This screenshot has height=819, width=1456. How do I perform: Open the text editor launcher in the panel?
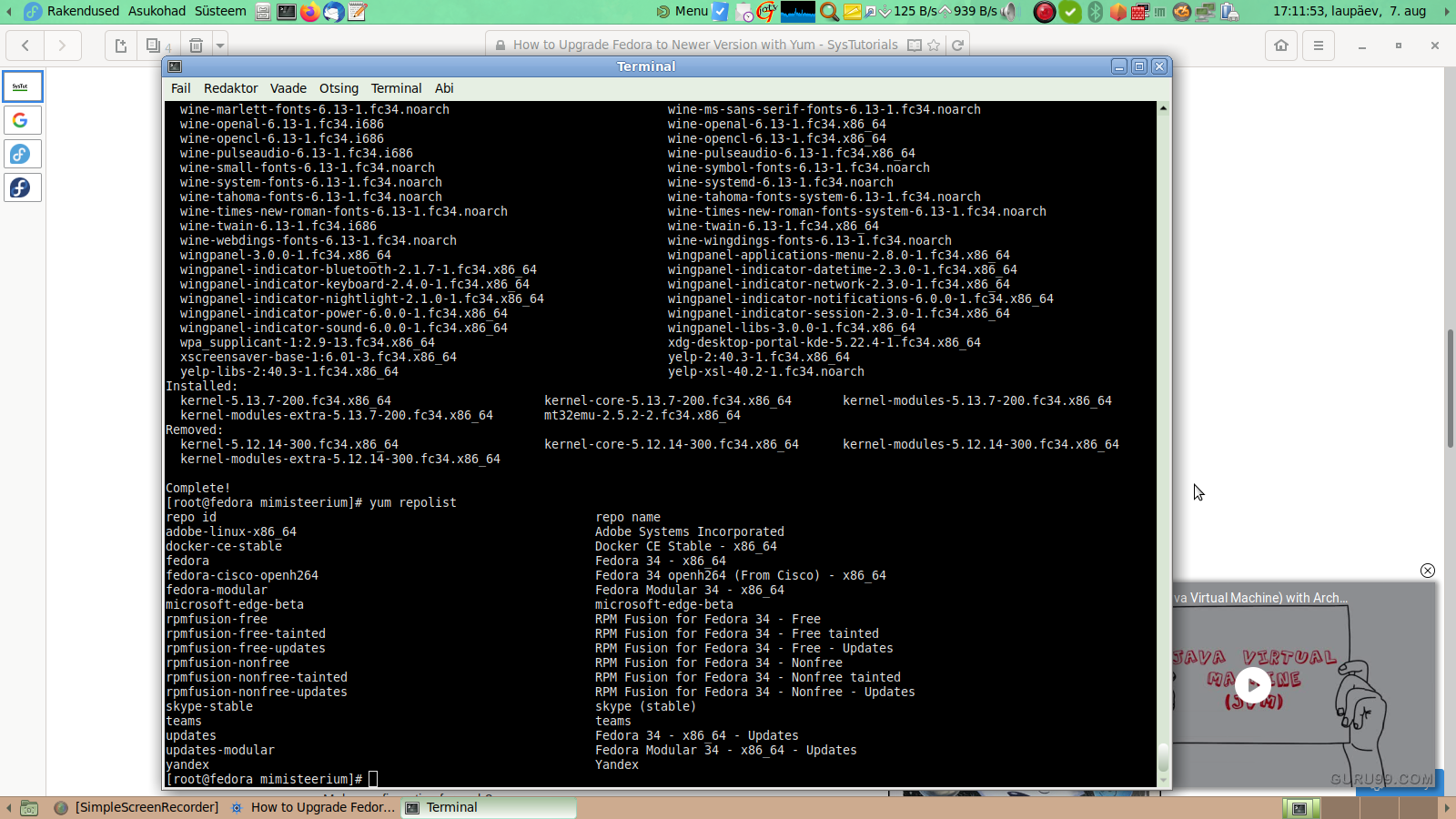click(358, 12)
